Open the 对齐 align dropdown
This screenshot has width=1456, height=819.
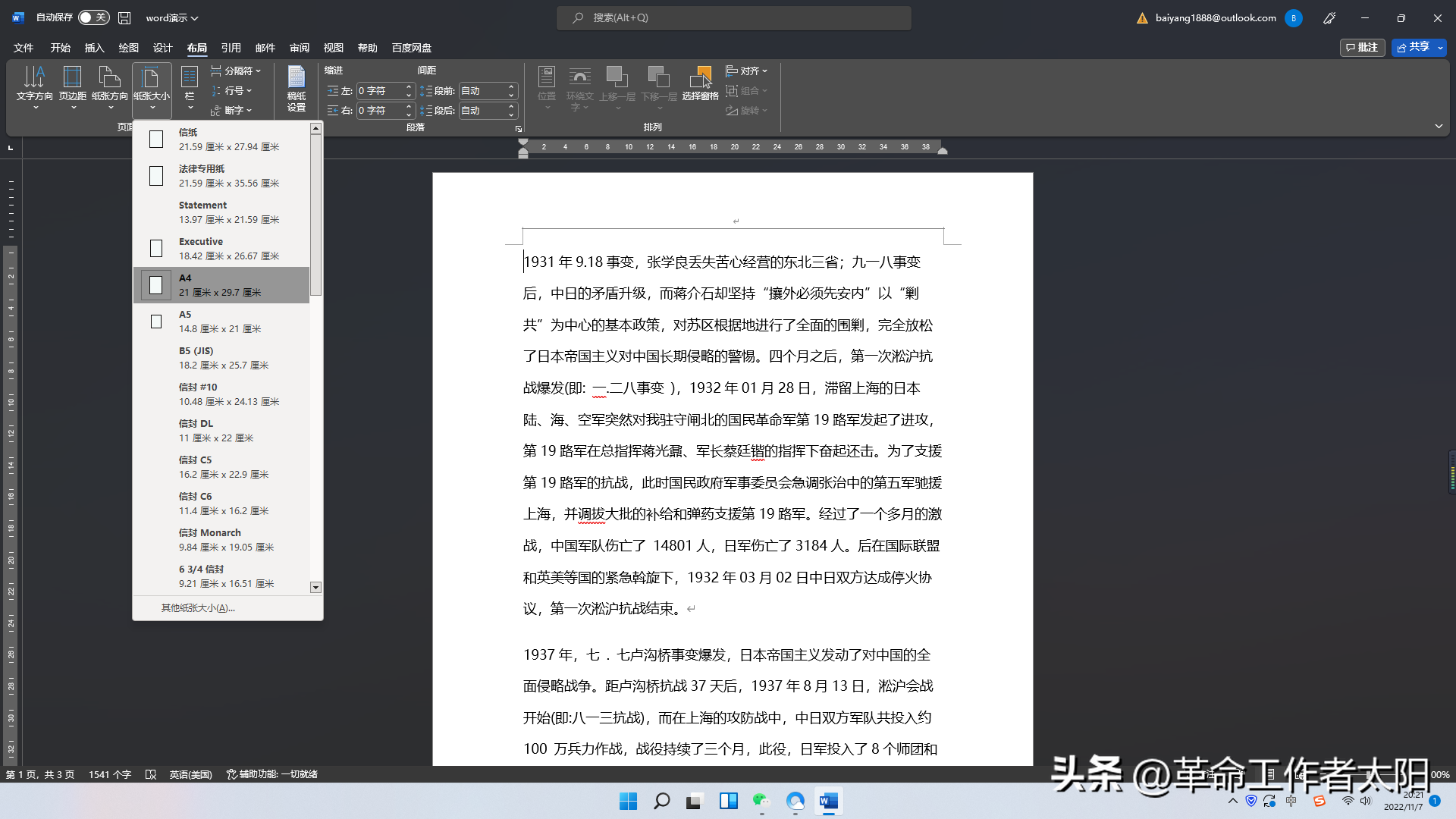(x=747, y=71)
